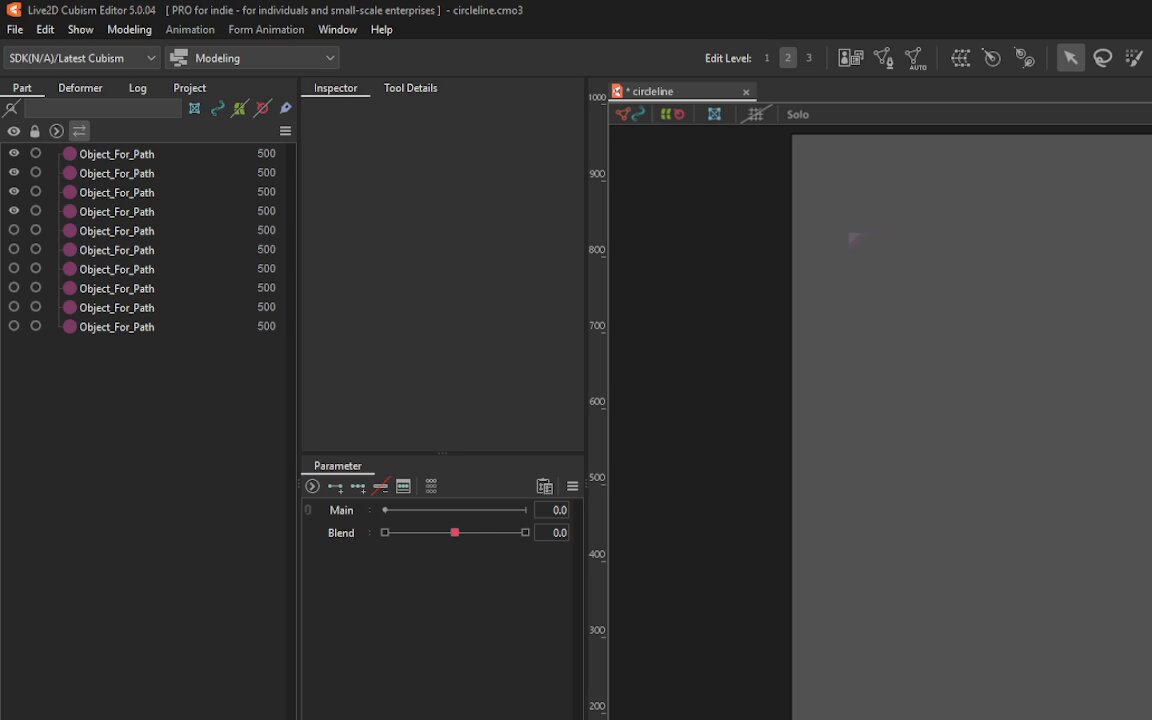The width and height of the screenshot is (1152, 720).
Task: Click the red Blend slider handle
Action: click(455, 533)
